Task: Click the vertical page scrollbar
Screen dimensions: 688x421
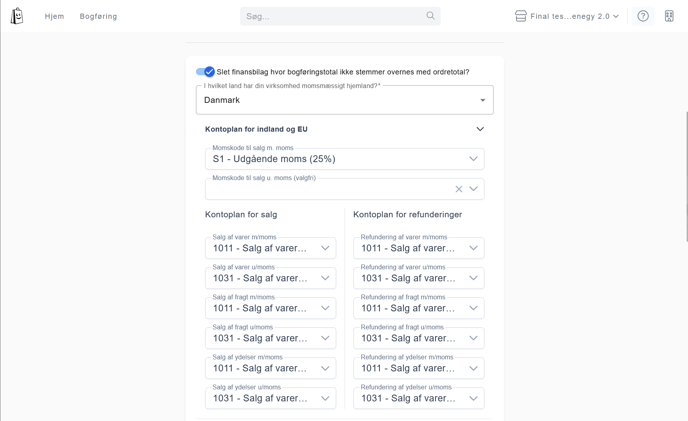Action: pyautogui.click(x=686, y=176)
